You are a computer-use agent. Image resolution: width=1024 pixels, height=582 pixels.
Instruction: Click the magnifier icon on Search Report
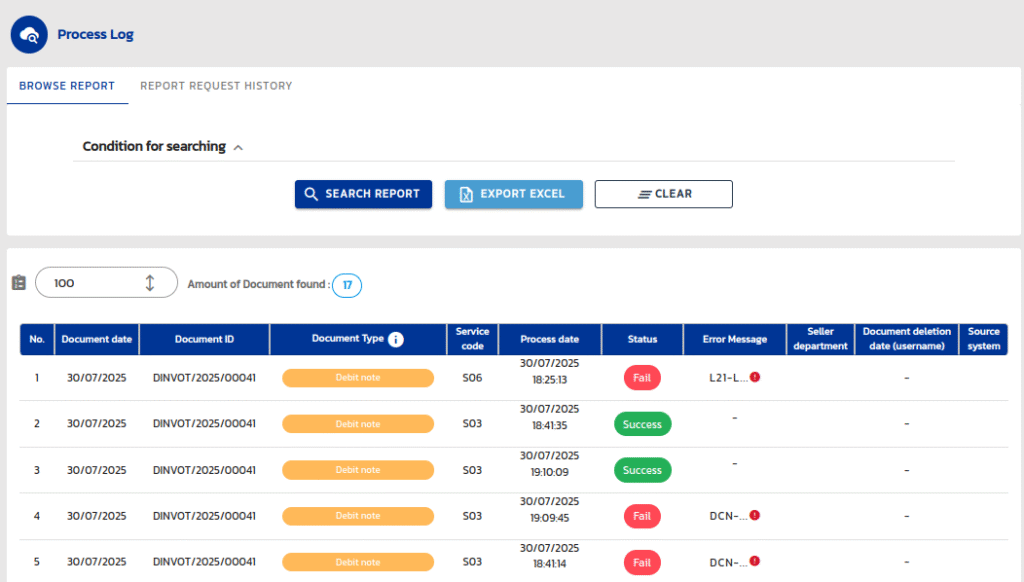coord(311,194)
